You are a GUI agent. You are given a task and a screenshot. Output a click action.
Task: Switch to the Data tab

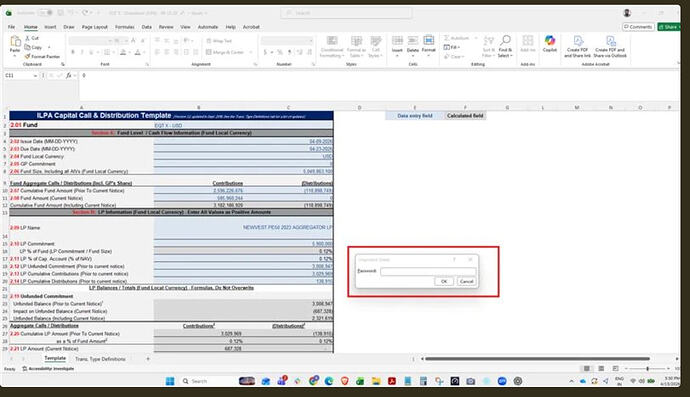click(x=147, y=27)
